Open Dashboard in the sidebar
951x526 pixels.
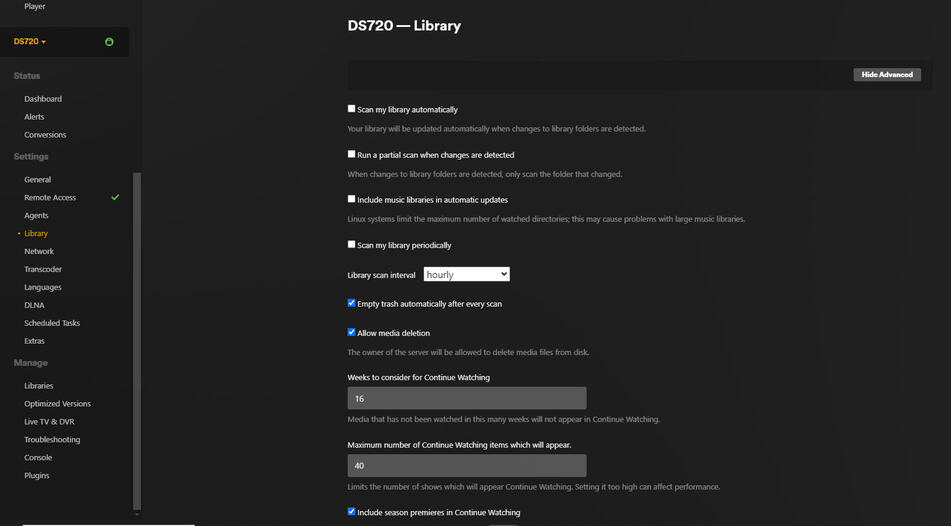pos(43,99)
